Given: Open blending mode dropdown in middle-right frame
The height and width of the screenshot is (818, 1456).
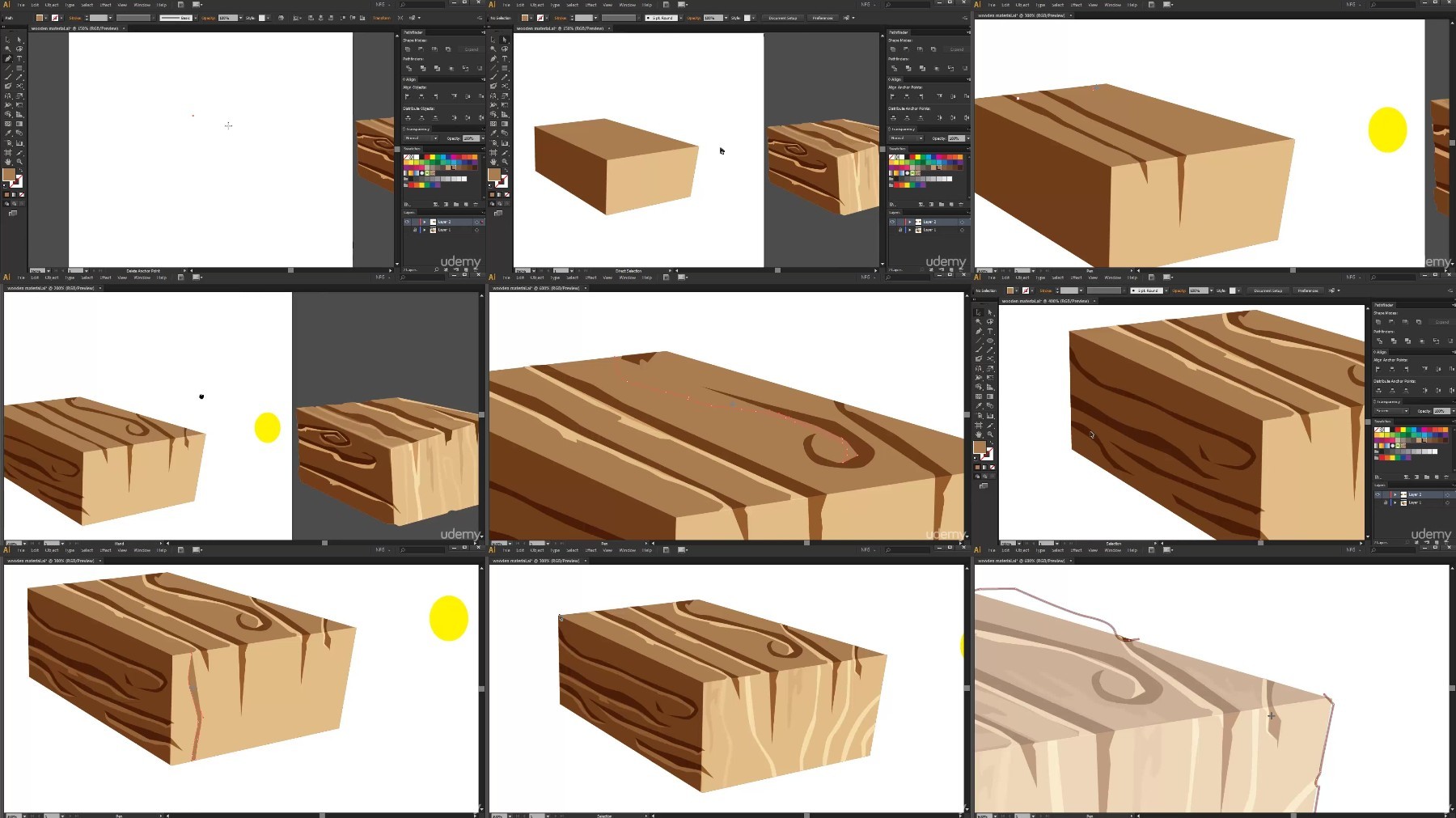Looking at the screenshot, I should 1391,410.
